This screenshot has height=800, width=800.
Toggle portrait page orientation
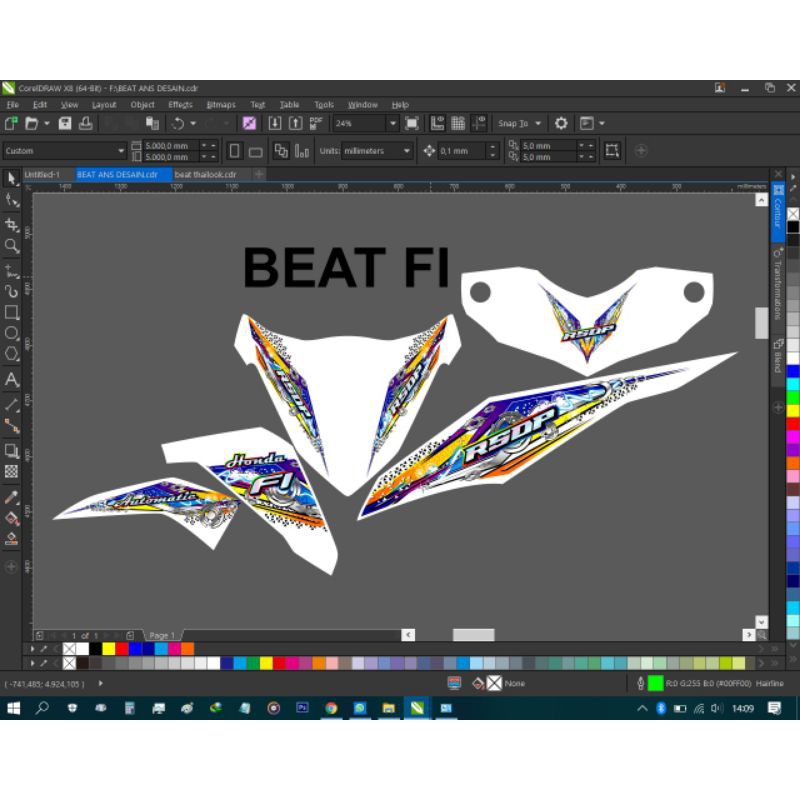click(x=234, y=150)
